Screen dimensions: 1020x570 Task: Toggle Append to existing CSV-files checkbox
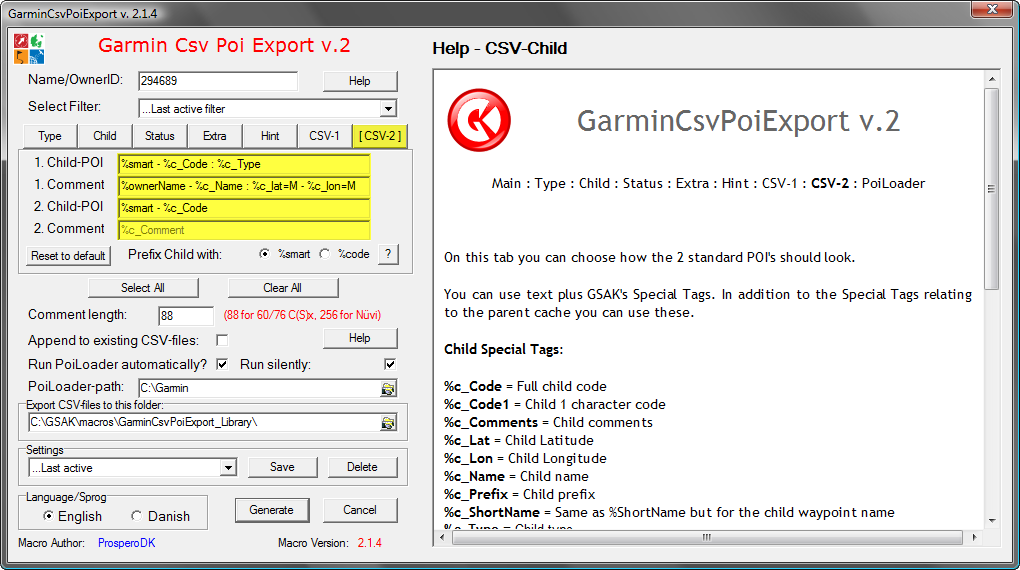(x=222, y=340)
